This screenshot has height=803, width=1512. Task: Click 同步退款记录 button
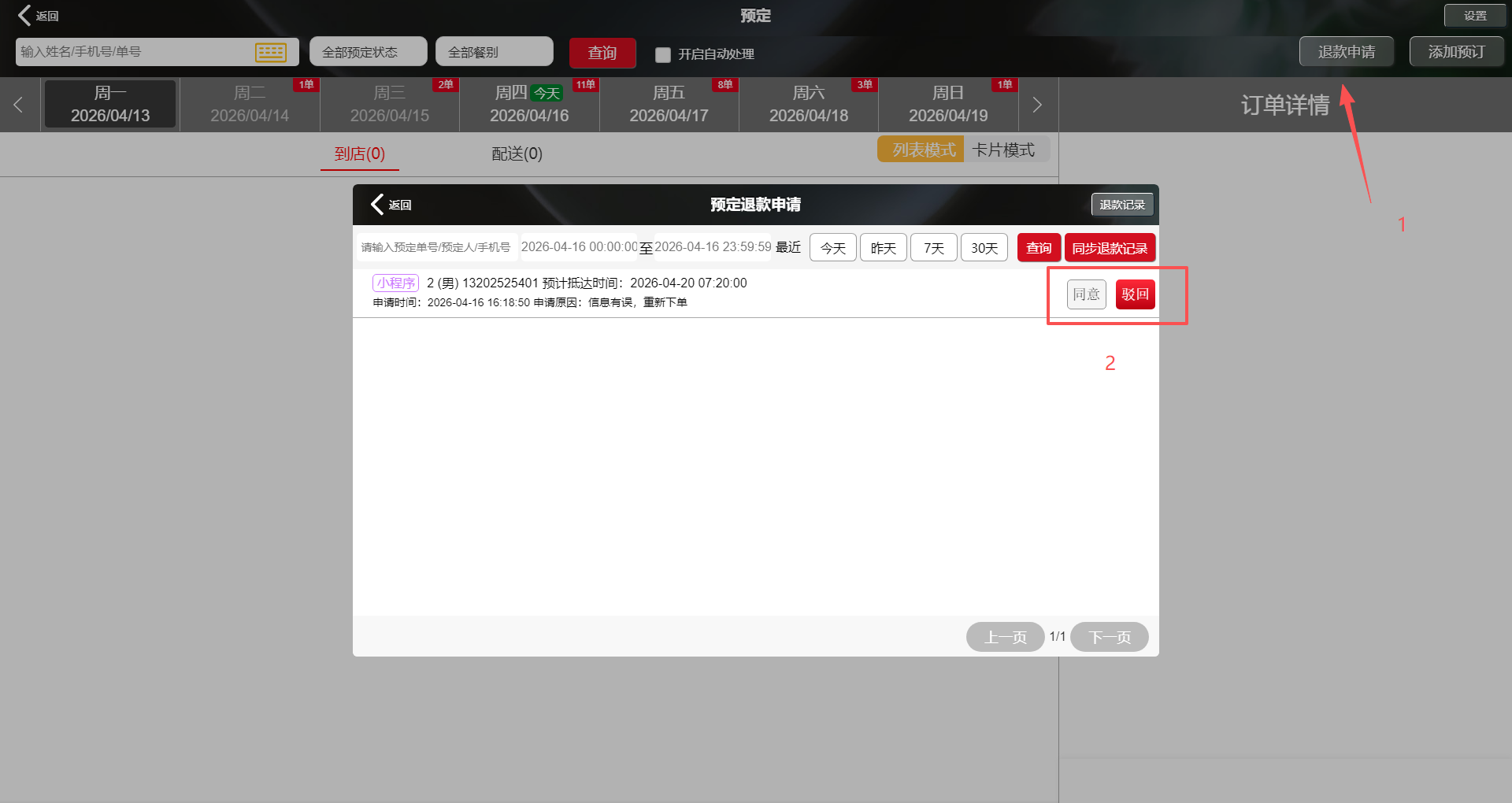click(x=1110, y=248)
